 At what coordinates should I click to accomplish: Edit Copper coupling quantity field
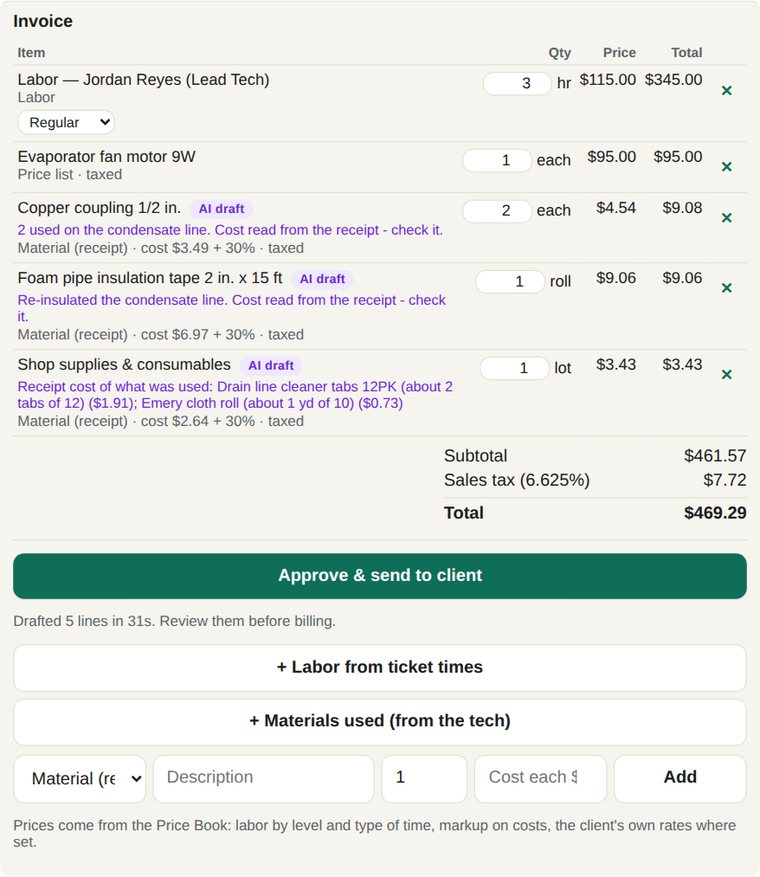(x=497, y=211)
